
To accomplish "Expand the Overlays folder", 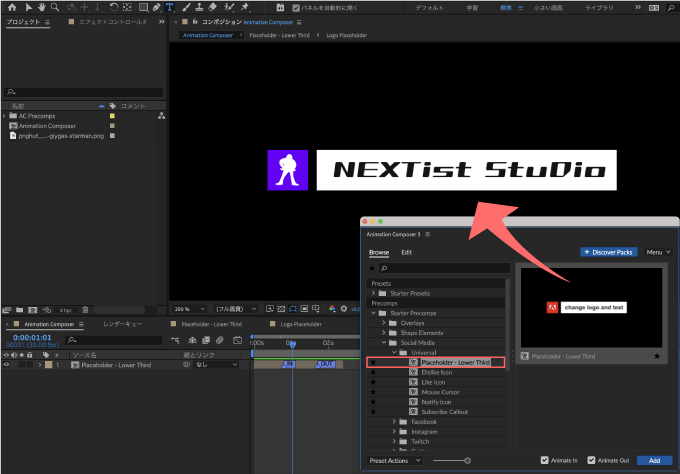I will [x=384, y=323].
